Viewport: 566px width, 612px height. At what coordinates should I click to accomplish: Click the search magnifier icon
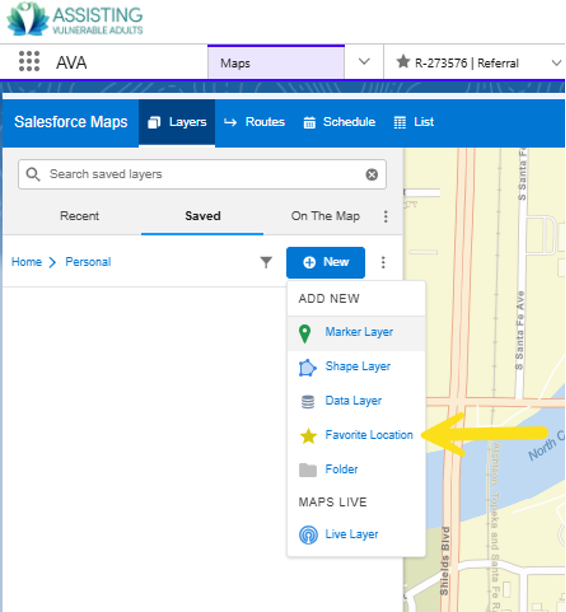pyautogui.click(x=33, y=174)
